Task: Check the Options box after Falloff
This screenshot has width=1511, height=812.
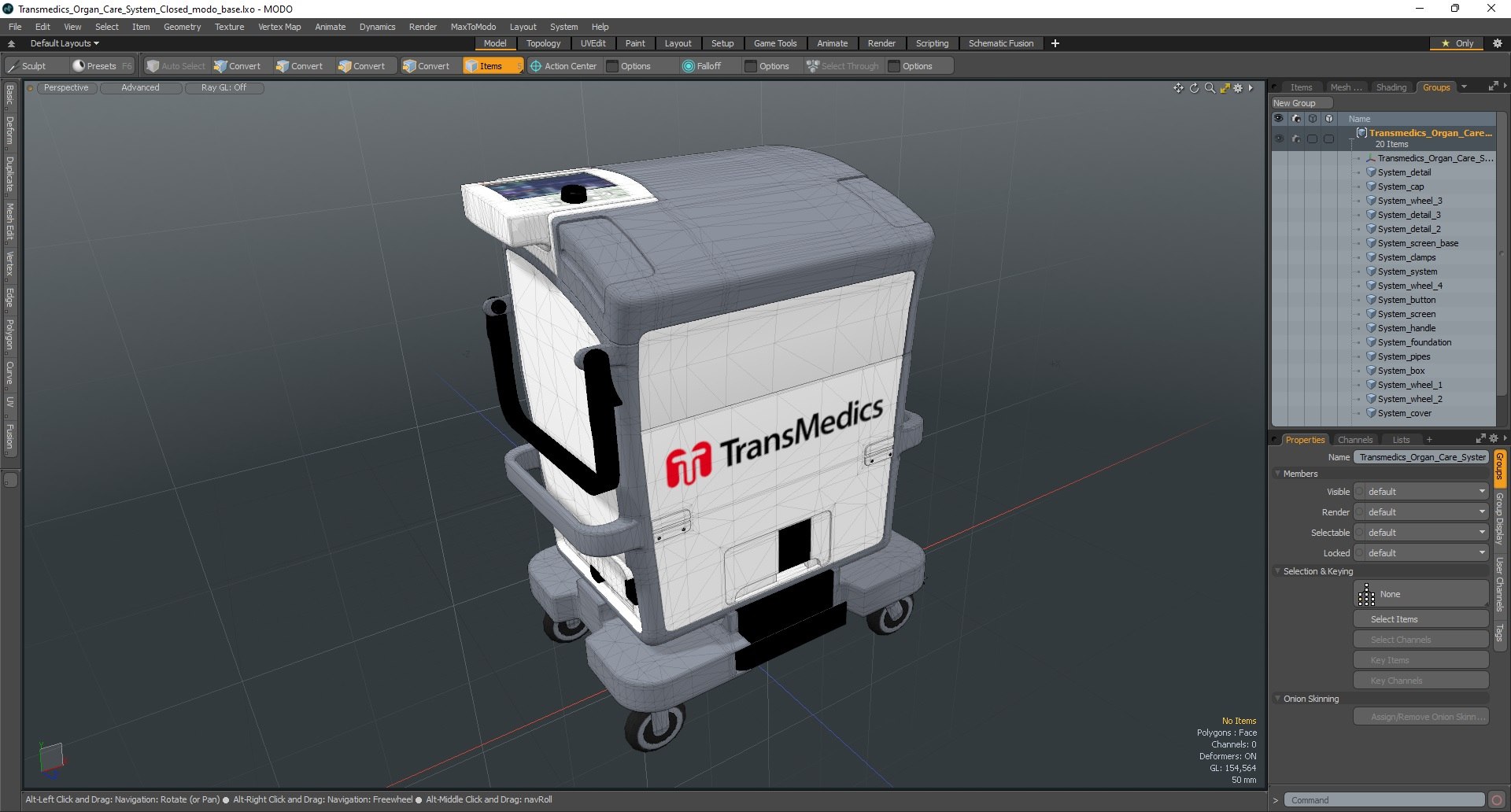Action: coord(750,66)
